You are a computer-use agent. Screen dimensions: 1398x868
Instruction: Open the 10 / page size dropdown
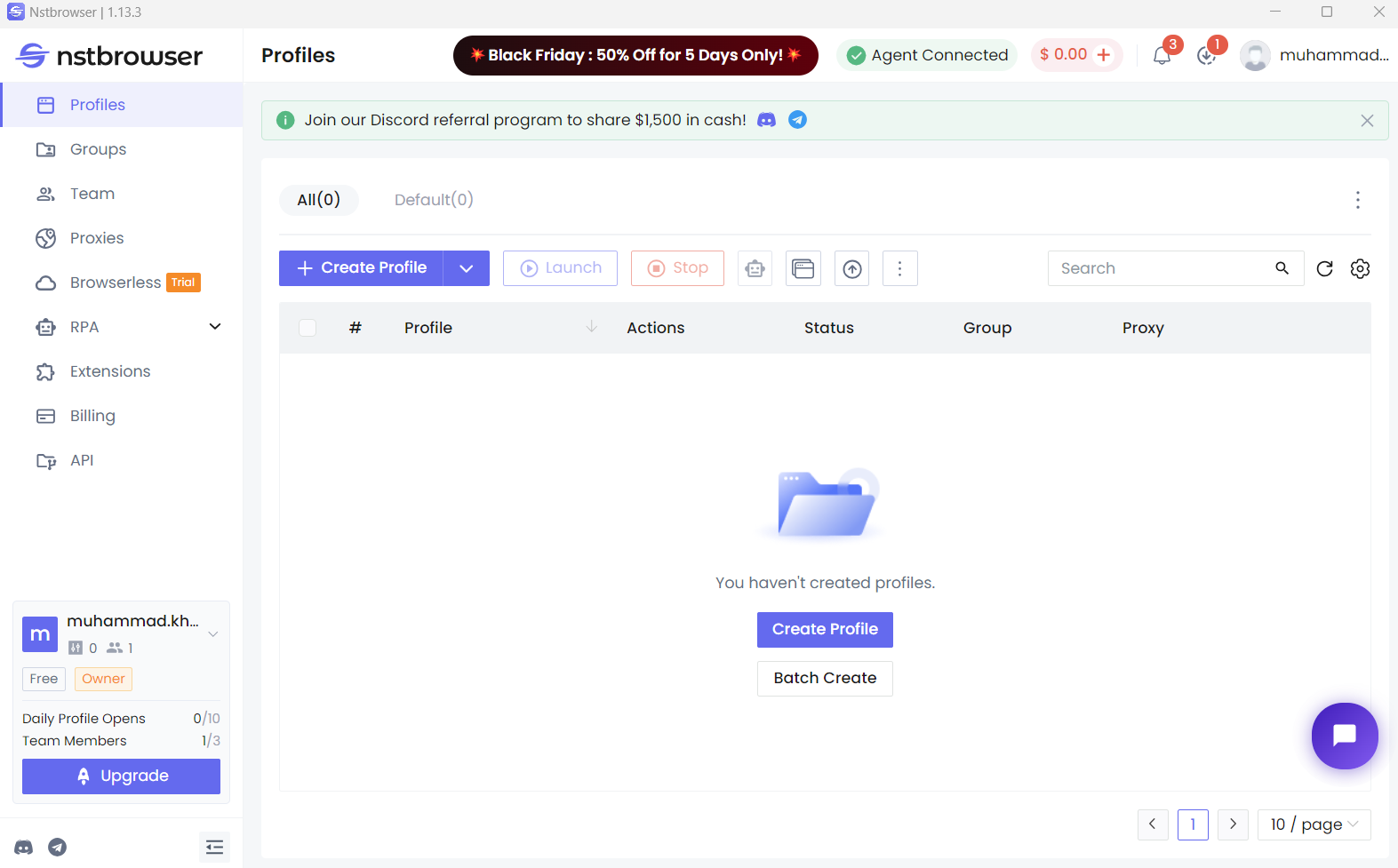pos(1314,824)
